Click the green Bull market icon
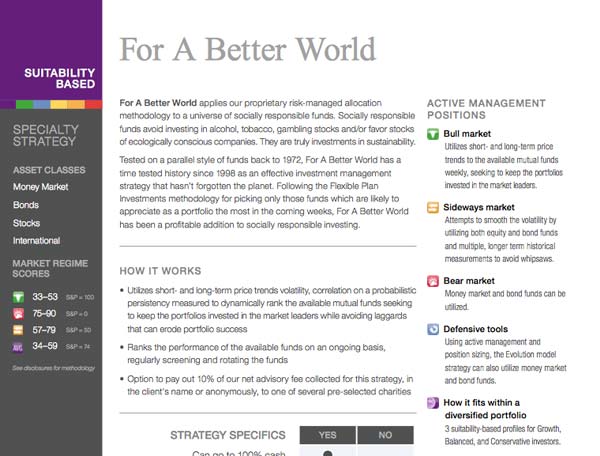The width and height of the screenshot is (600, 456). [433, 134]
